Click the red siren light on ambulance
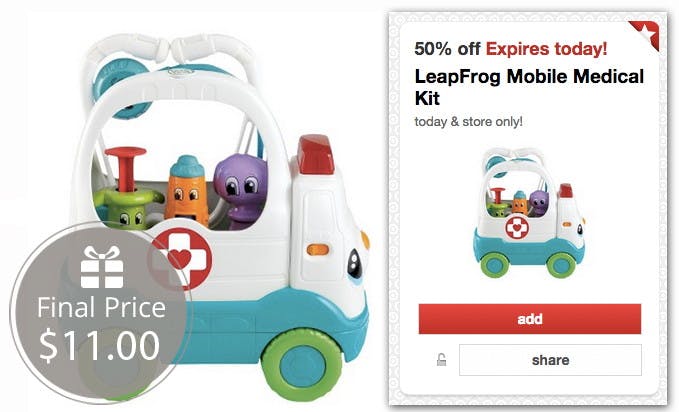 pos(316,155)
